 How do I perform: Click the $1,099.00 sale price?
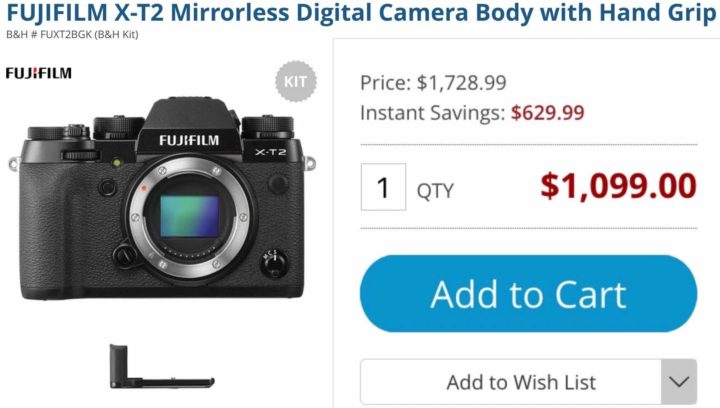619,186
